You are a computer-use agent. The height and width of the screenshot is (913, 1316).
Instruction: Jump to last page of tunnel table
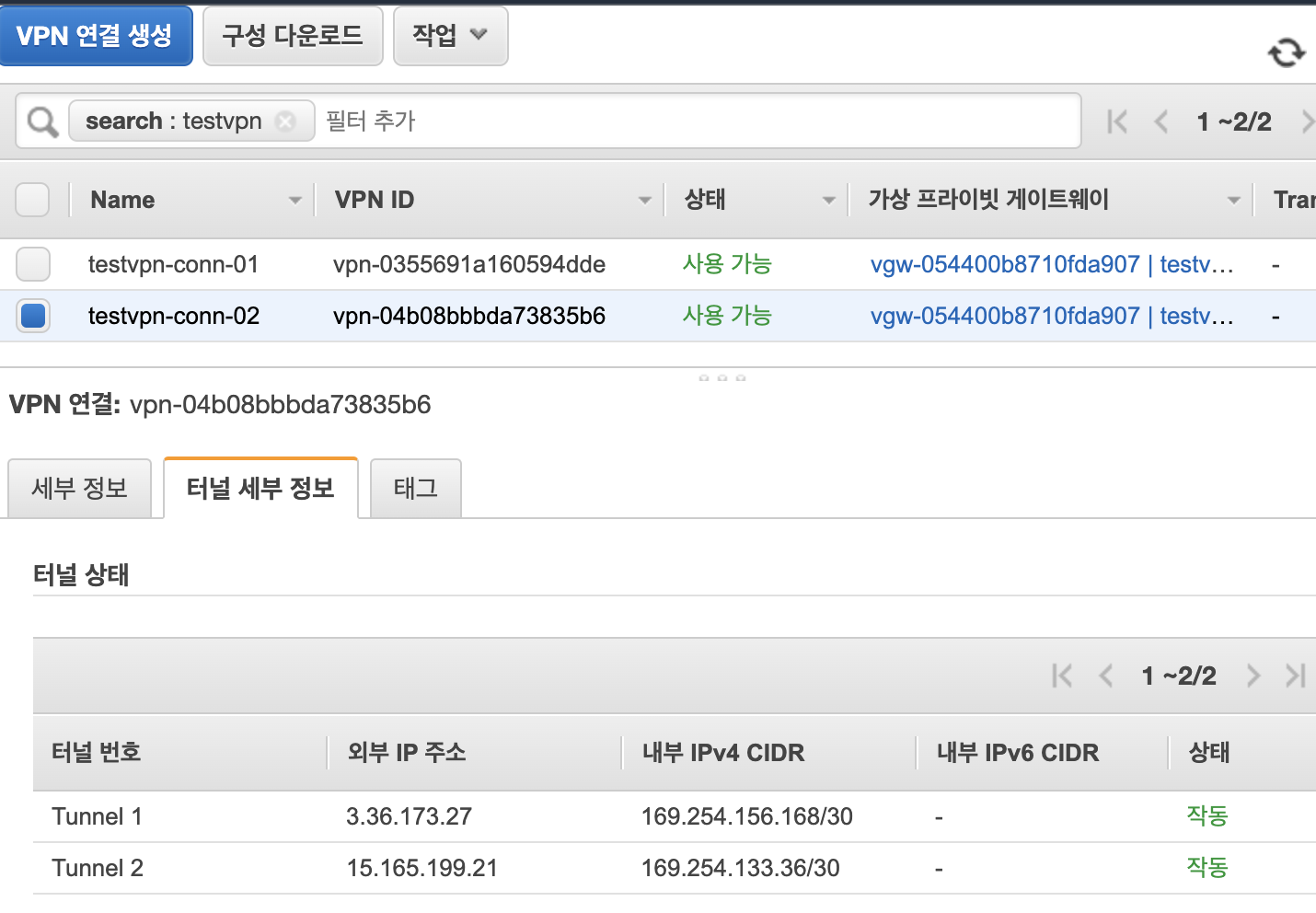point(1296,676)
